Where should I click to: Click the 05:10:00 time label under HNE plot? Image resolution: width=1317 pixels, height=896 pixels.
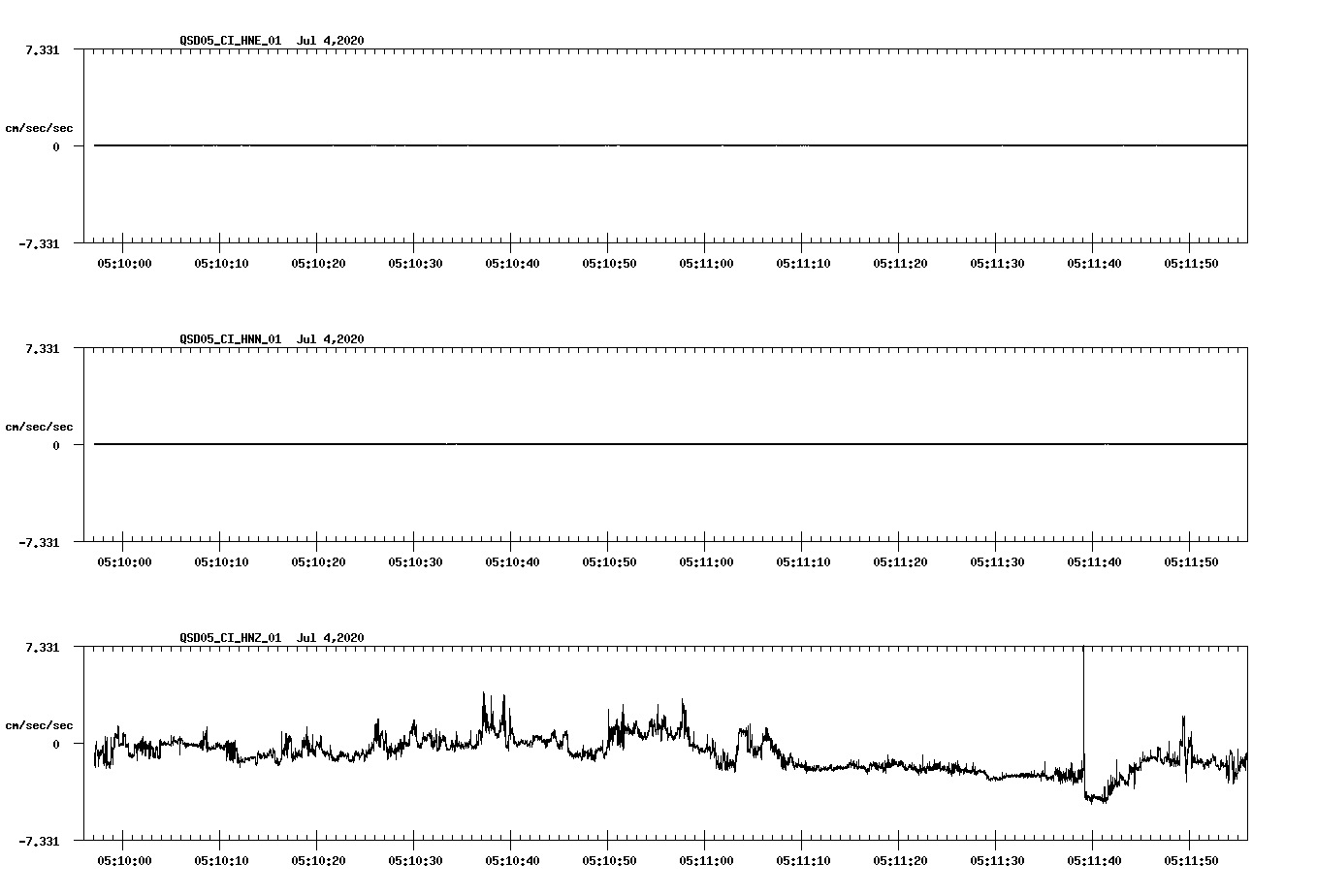click(124, 263)
